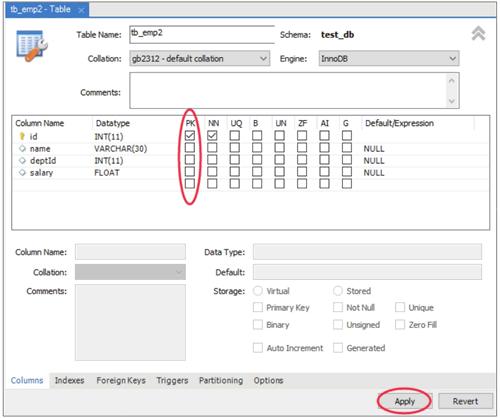Tick the Zero Fill checkbox
Image resolution: width=500 pixels, height=418 pixels.
400,324
